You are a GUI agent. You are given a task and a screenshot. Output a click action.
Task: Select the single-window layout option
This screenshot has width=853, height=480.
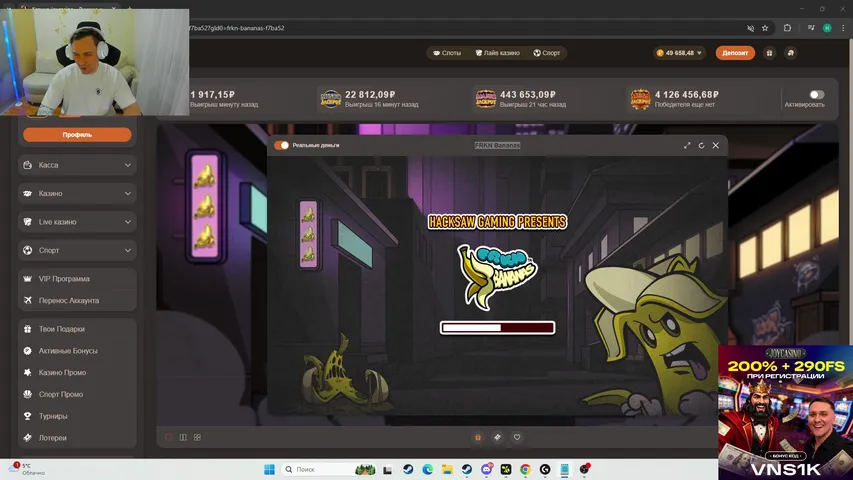(x=168, y=437)
